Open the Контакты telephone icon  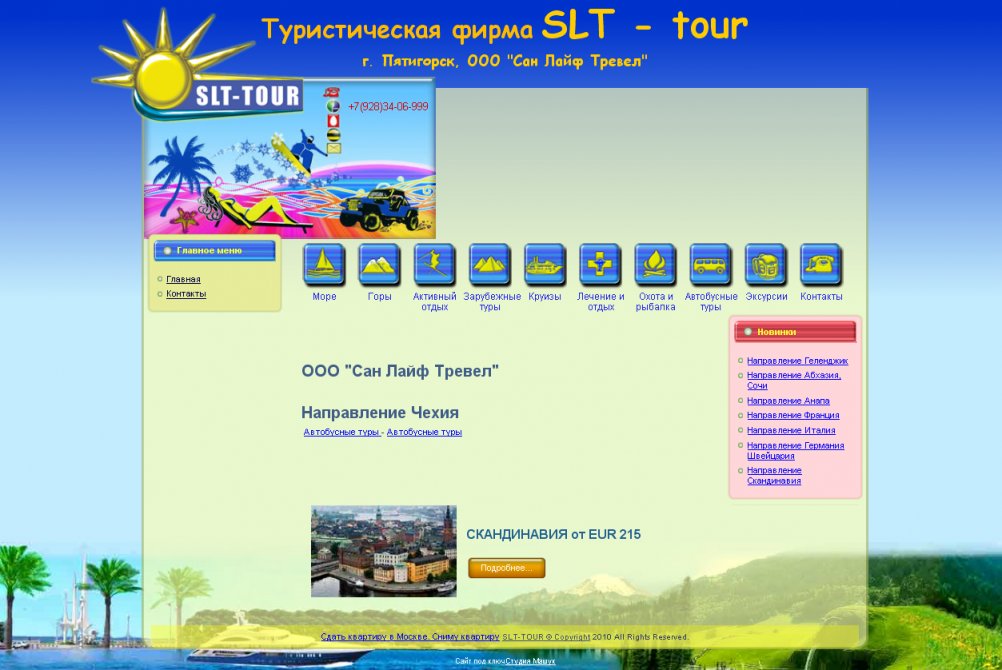[821, 265]
